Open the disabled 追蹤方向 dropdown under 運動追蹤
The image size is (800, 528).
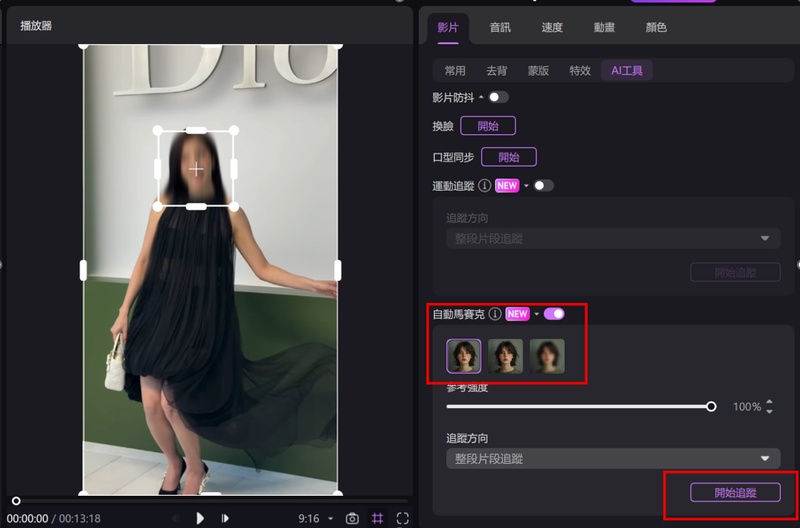613,238
